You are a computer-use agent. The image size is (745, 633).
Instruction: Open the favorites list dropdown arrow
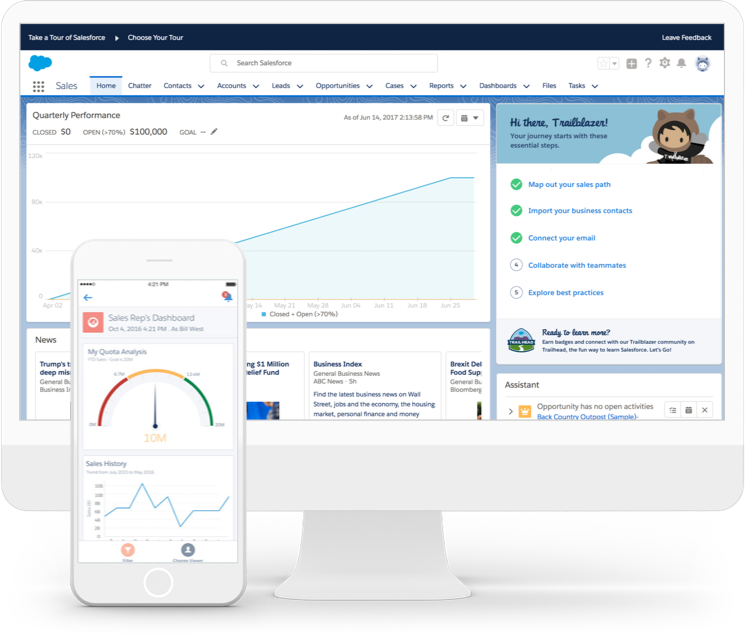point(614,63)
